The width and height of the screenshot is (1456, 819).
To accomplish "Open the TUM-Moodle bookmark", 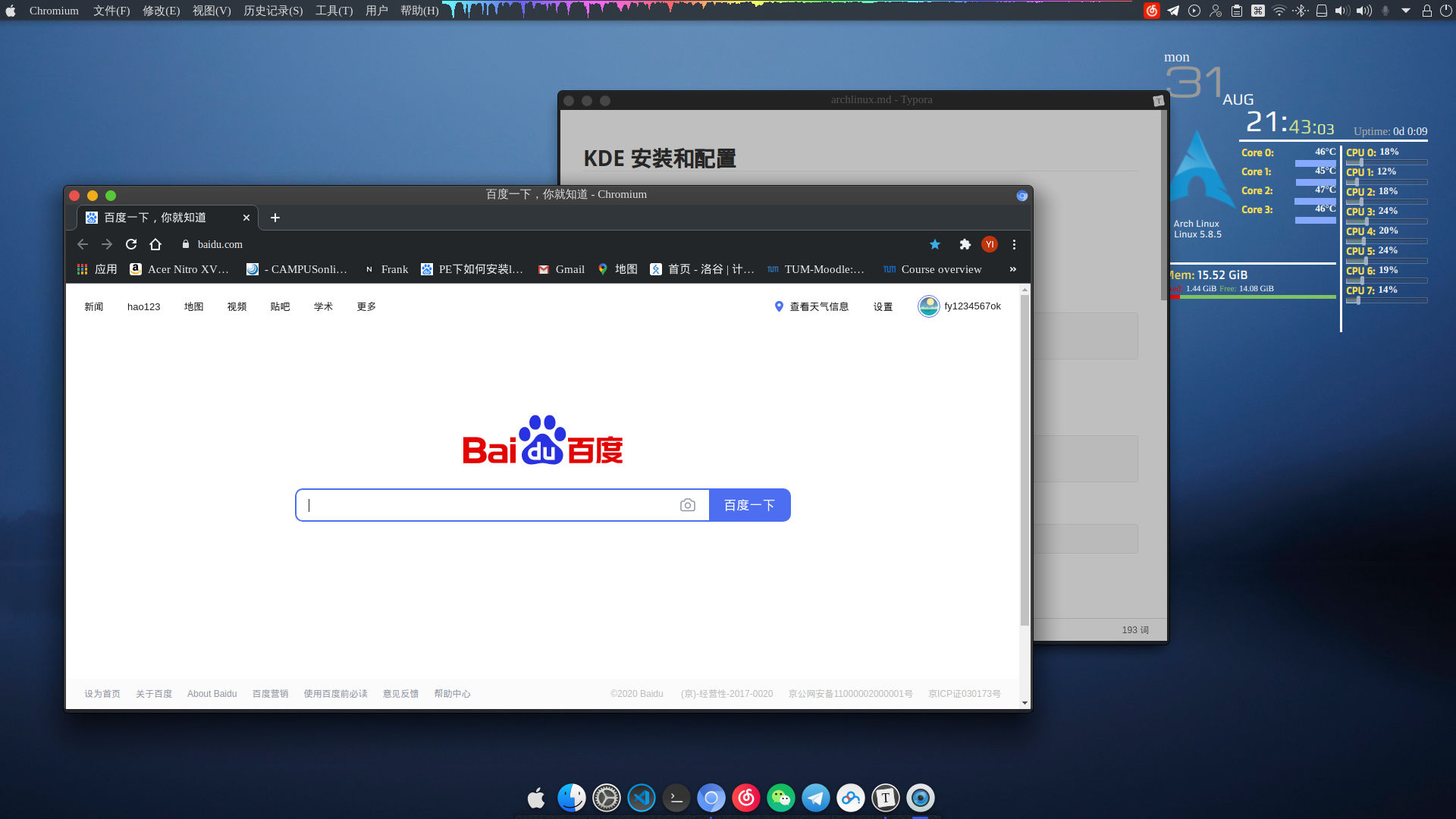I will (816, 269).
